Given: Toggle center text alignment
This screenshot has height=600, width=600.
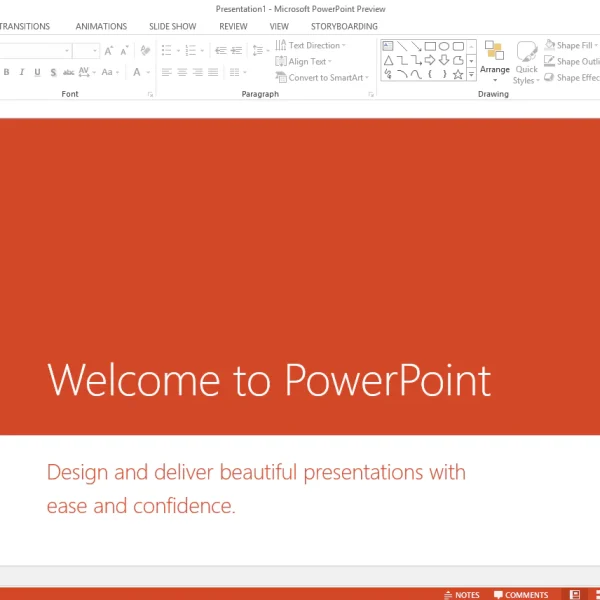Looking at the screenshot, I should (182, 72).
